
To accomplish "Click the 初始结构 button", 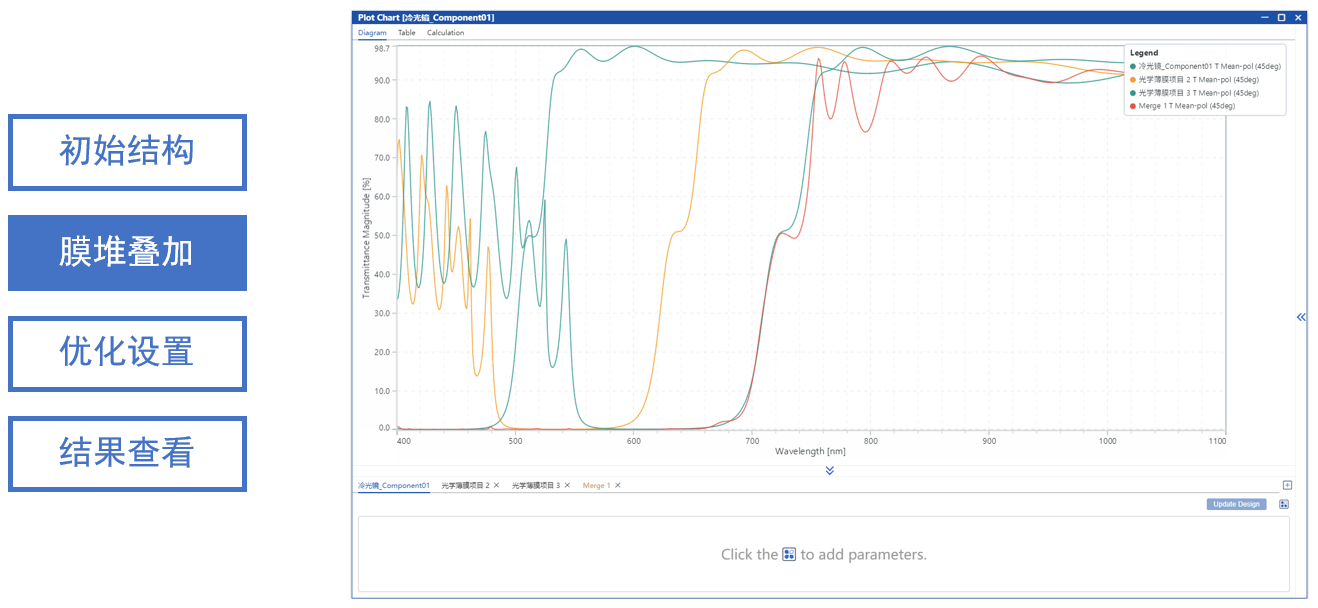I will coord(127,152).
